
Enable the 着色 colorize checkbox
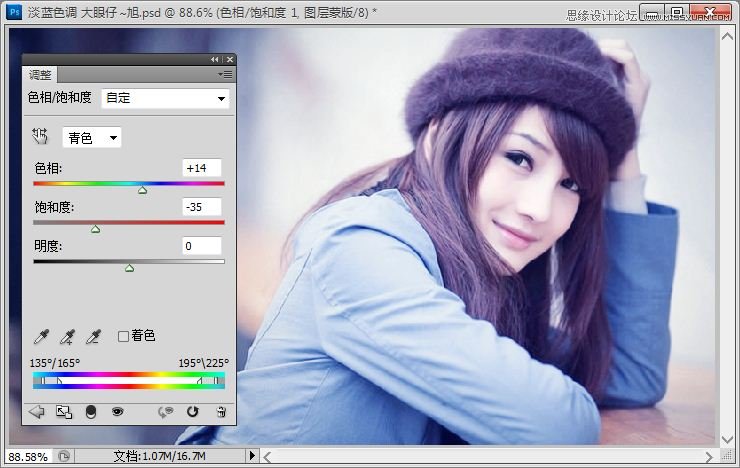point(123,336)
